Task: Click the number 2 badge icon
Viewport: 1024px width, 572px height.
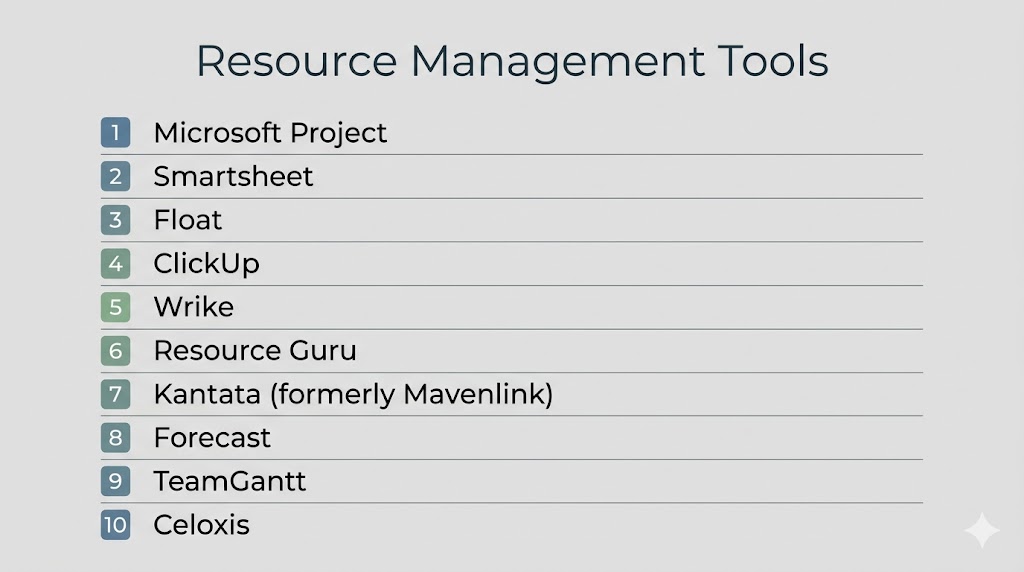Action: (115, 177)
